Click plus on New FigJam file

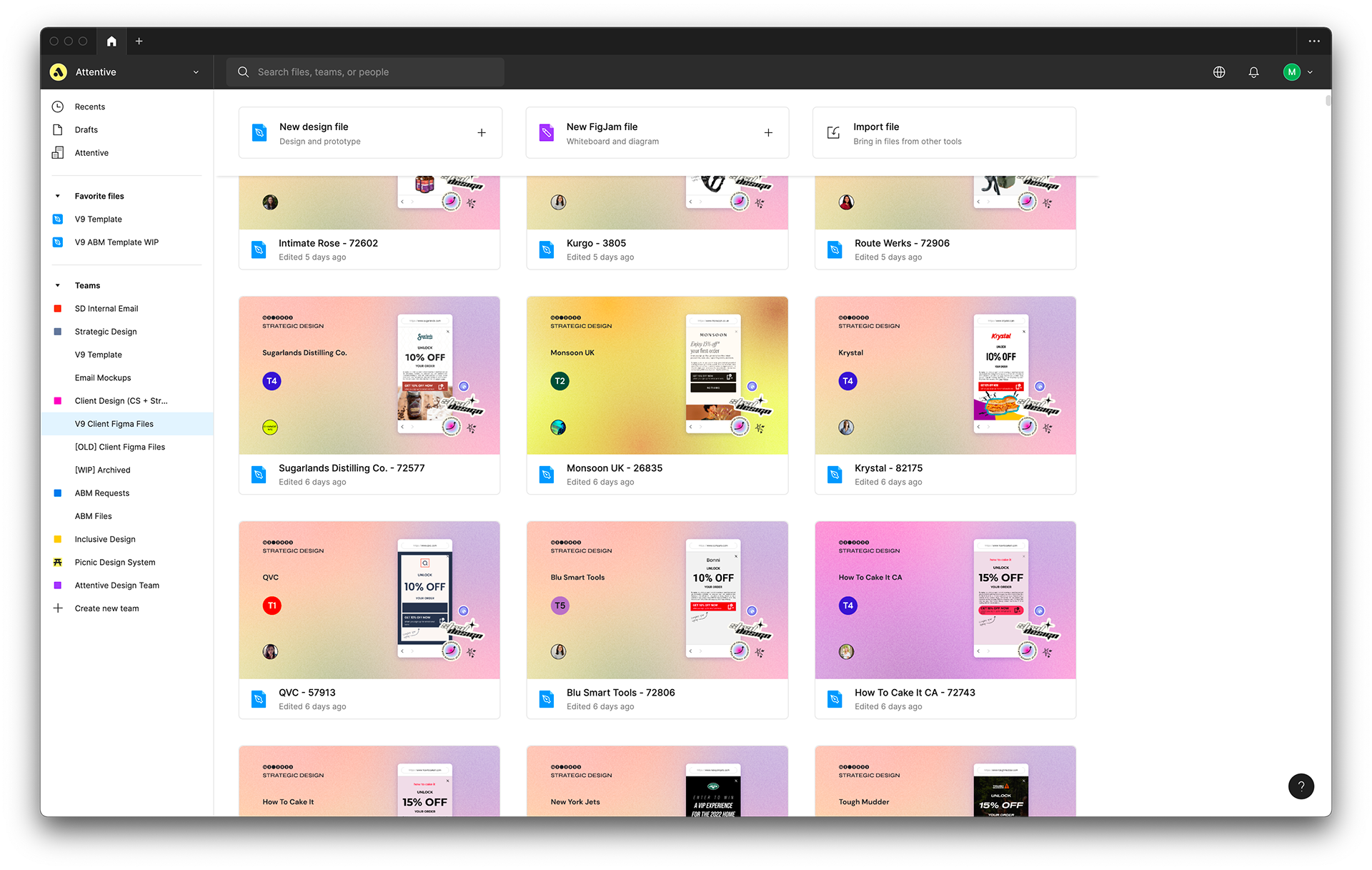[x=768, y=133]
